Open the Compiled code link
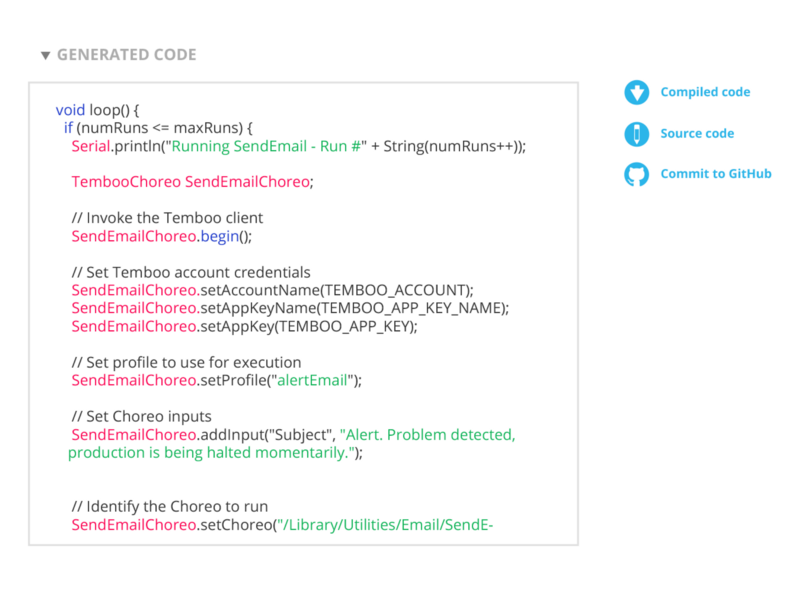Viewport: 800px width, 592px height. pos(705,92)
